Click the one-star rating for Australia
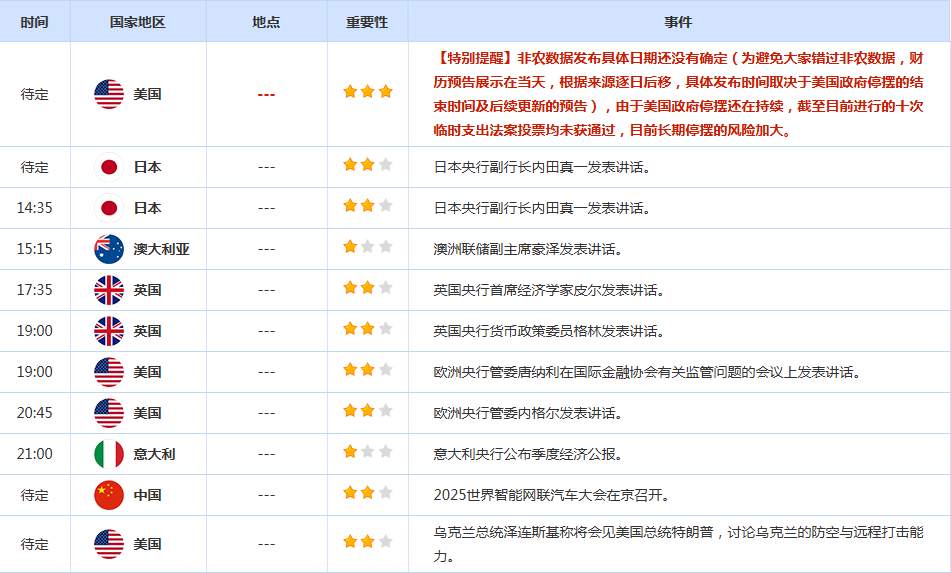The height and width of the screenshot is (573, 951). pyautogui.click(x=368, y=246)
